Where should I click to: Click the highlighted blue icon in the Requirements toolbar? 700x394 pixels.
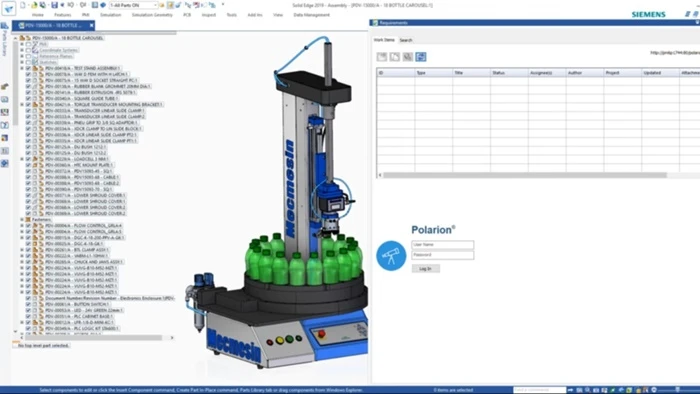(421, 57)
